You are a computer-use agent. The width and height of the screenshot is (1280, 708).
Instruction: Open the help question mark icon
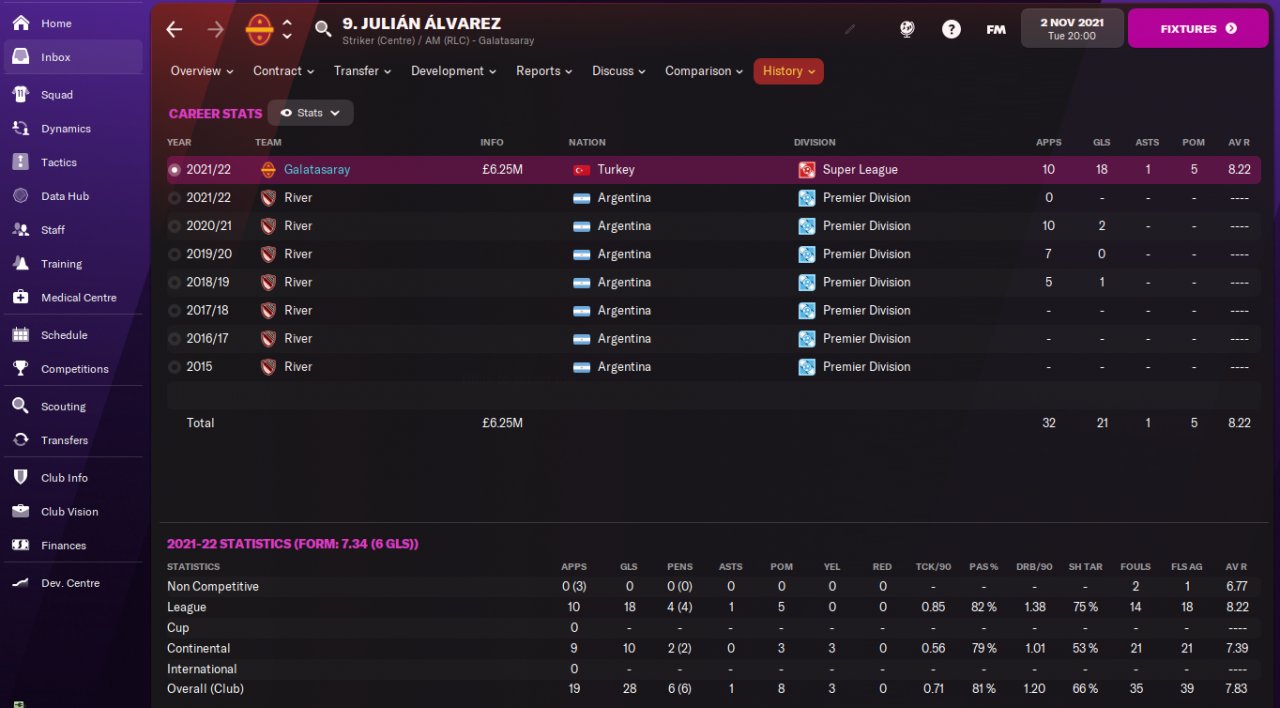(951, 29)
